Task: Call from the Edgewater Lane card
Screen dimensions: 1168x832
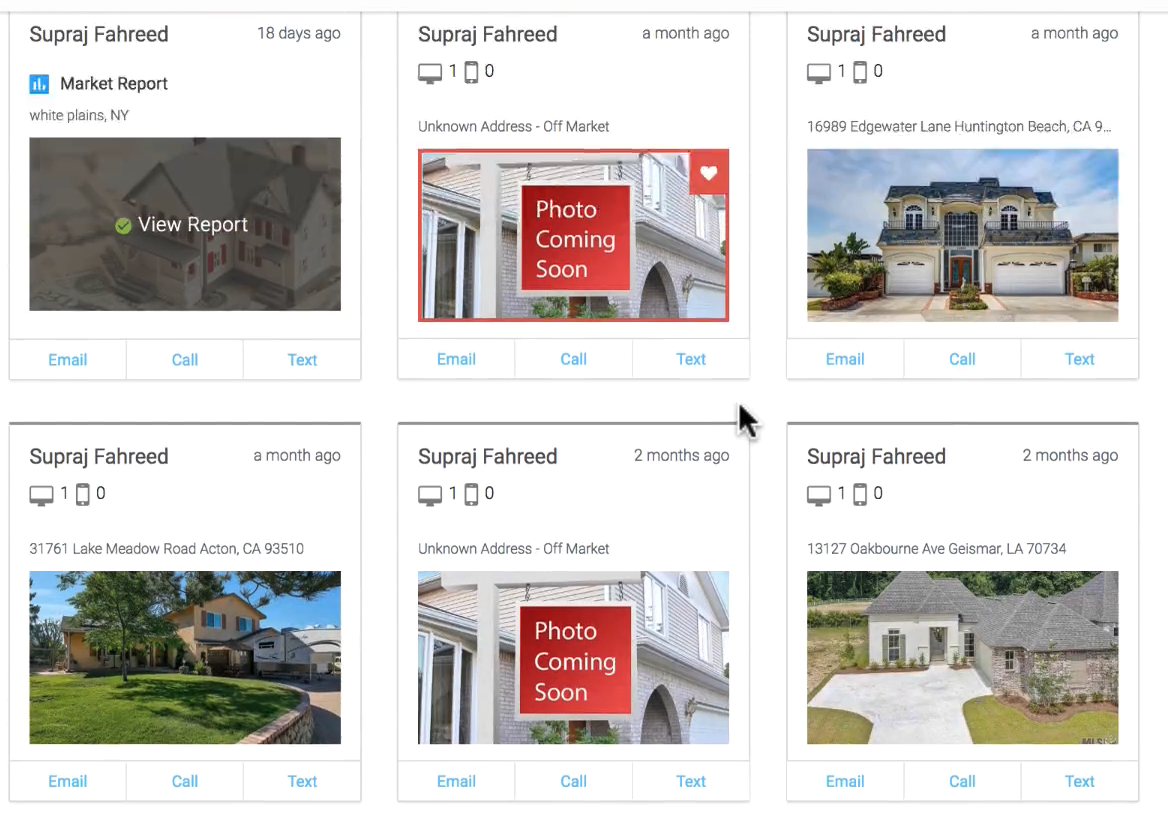Action: 962,359
